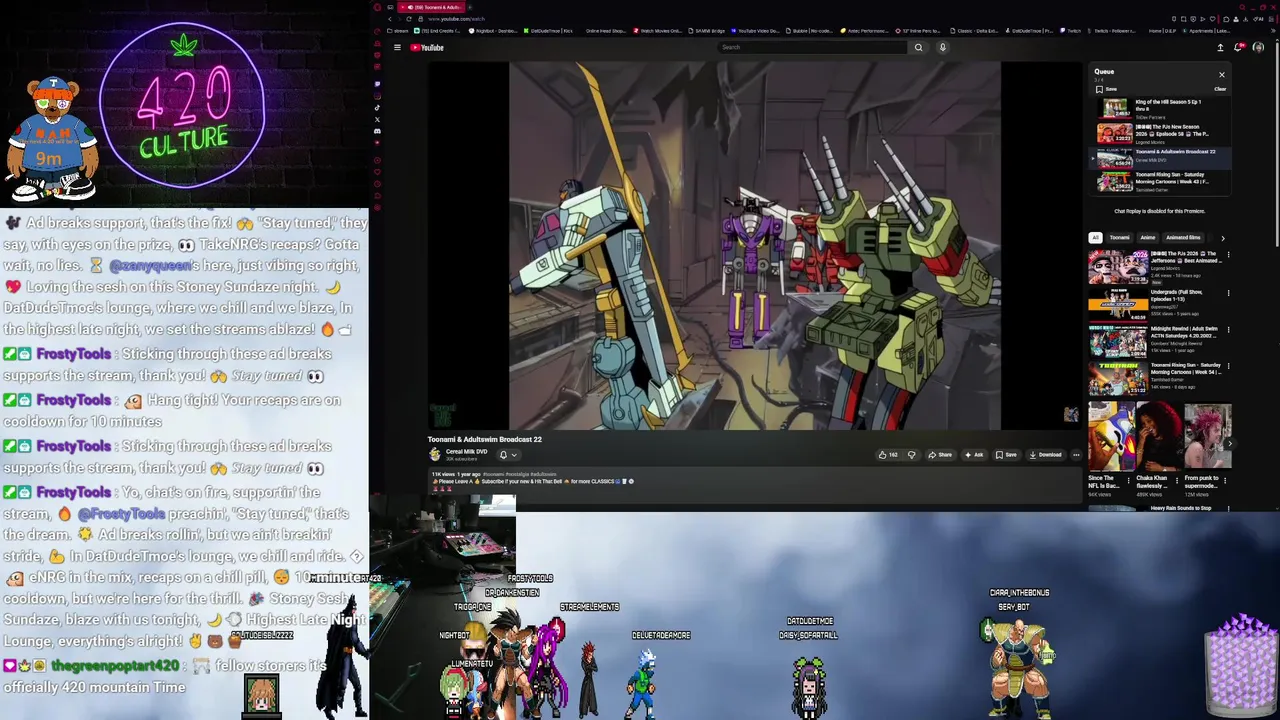This screenshot has width=1280, height=720.
Task: Open the YouTube Create upload icon
Action: tap(1220, 47)
